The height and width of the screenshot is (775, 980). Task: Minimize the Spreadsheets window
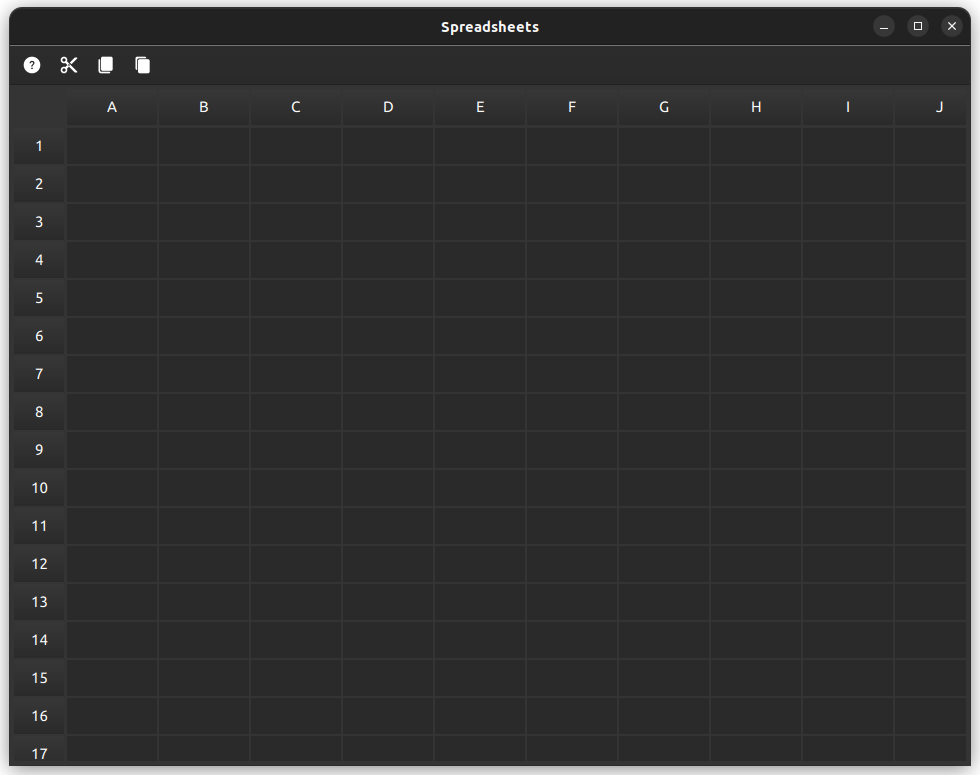click(x=884, y=26)
